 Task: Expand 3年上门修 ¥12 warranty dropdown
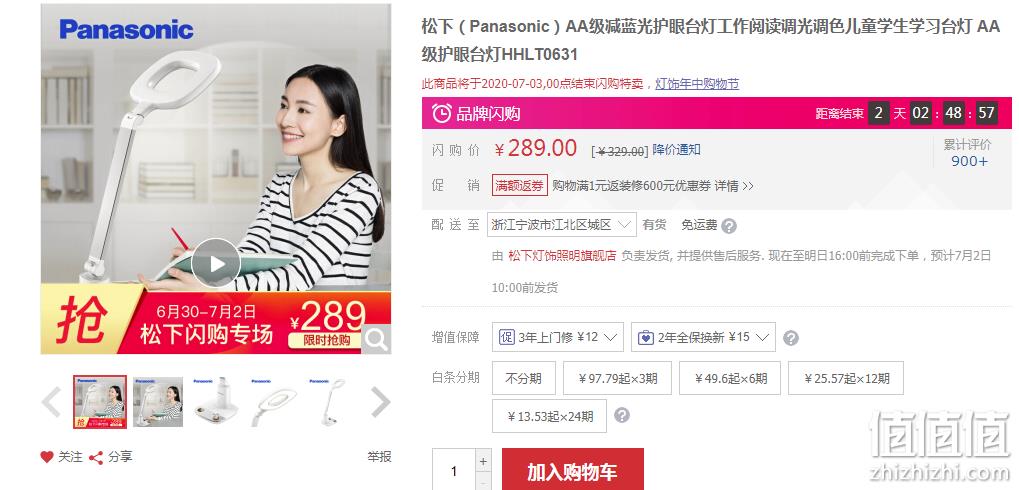pos(558,337)
